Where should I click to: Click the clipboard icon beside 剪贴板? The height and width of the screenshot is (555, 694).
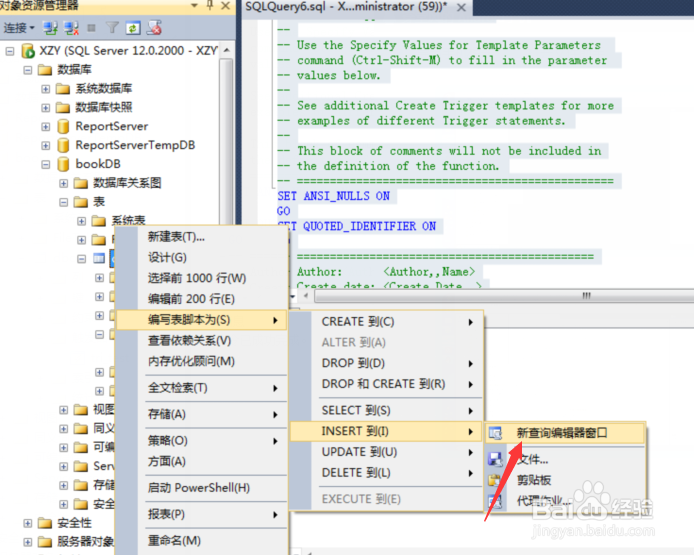495,480
